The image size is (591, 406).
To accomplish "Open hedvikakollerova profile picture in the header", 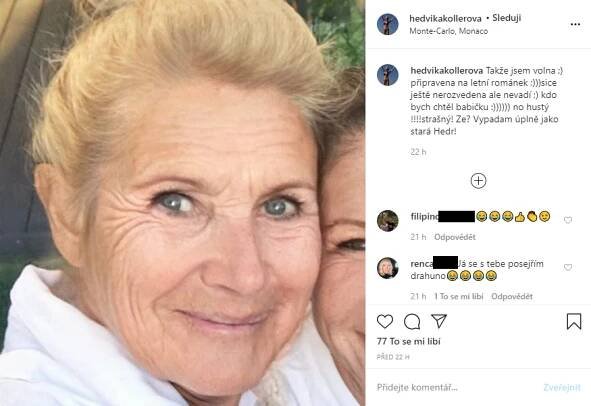I will (387, 25).
